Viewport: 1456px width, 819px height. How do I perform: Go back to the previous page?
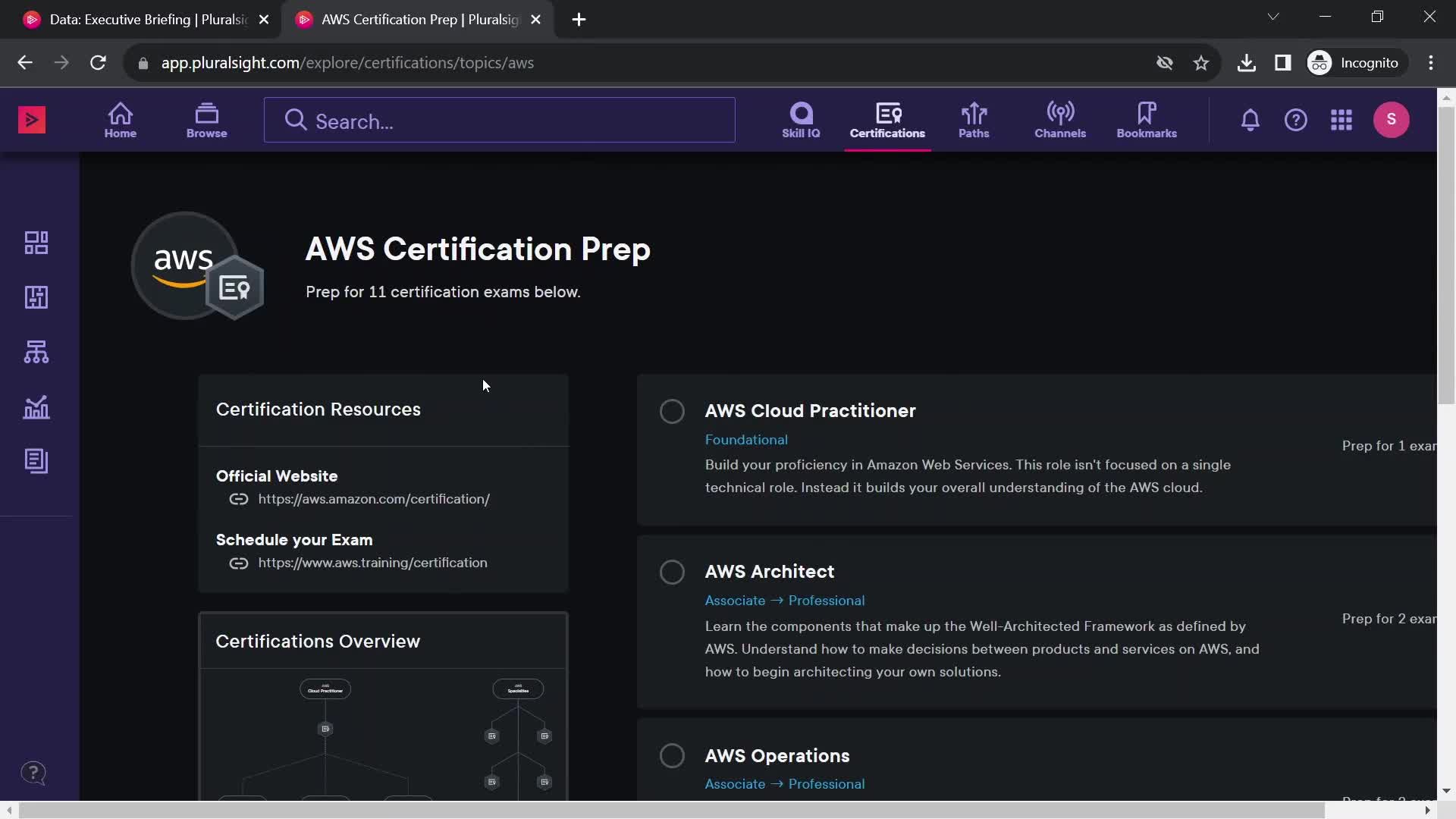[25, 63]
